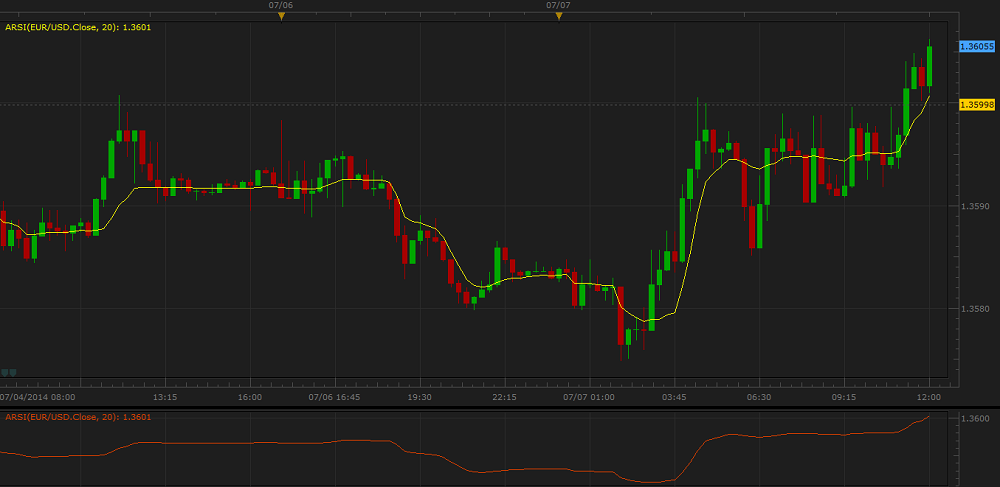This screenshot has width=1000, height=487.
Task: Click the 09:15 time axis label
Action: pyautogui.click(x=844, y=397)
